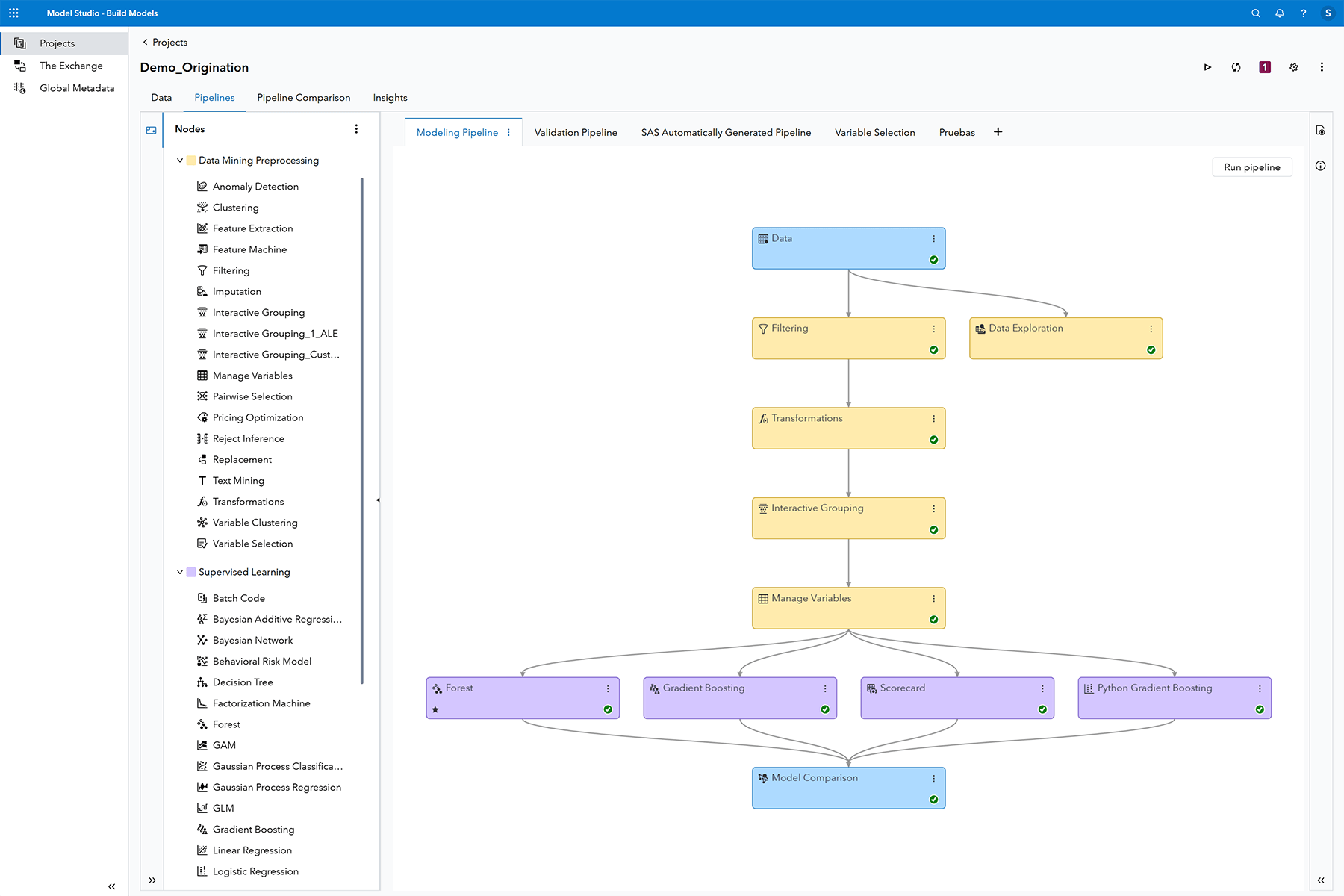Open pipeline options via the gear icon

click(1293, 67)
